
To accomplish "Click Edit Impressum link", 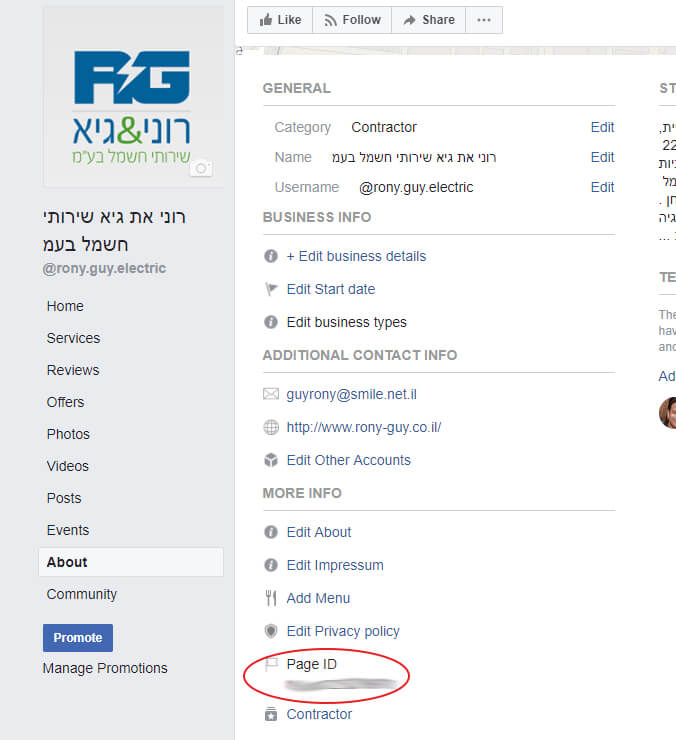I will click(335, 565).
